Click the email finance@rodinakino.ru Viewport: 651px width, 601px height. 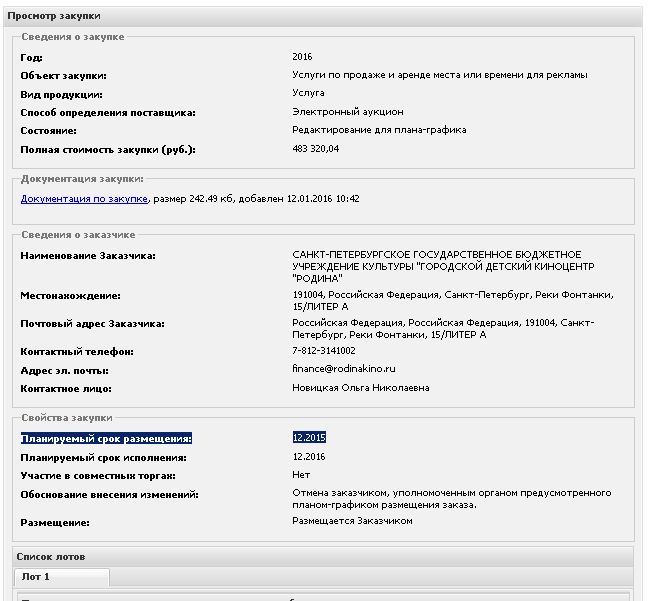[344, 369]
